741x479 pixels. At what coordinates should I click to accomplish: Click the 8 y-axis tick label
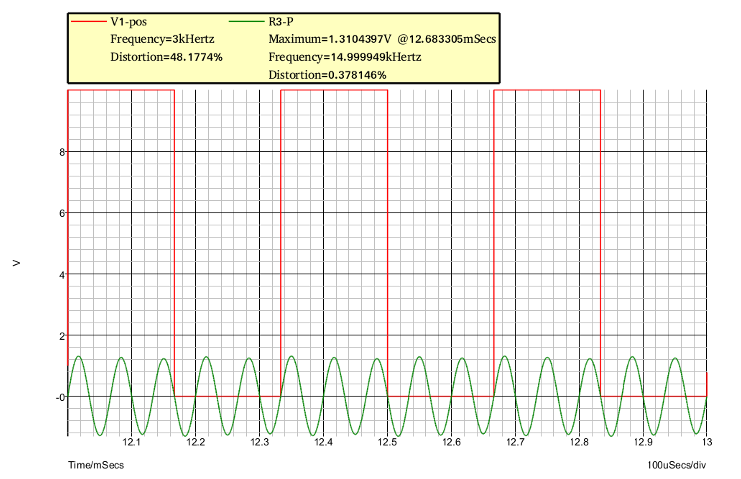(62, 152)
